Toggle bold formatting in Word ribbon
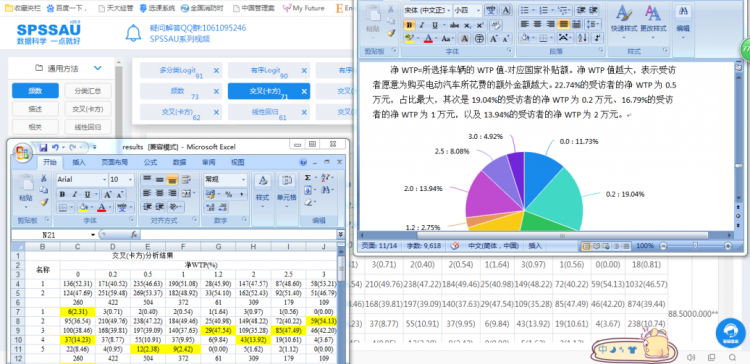 409,25
